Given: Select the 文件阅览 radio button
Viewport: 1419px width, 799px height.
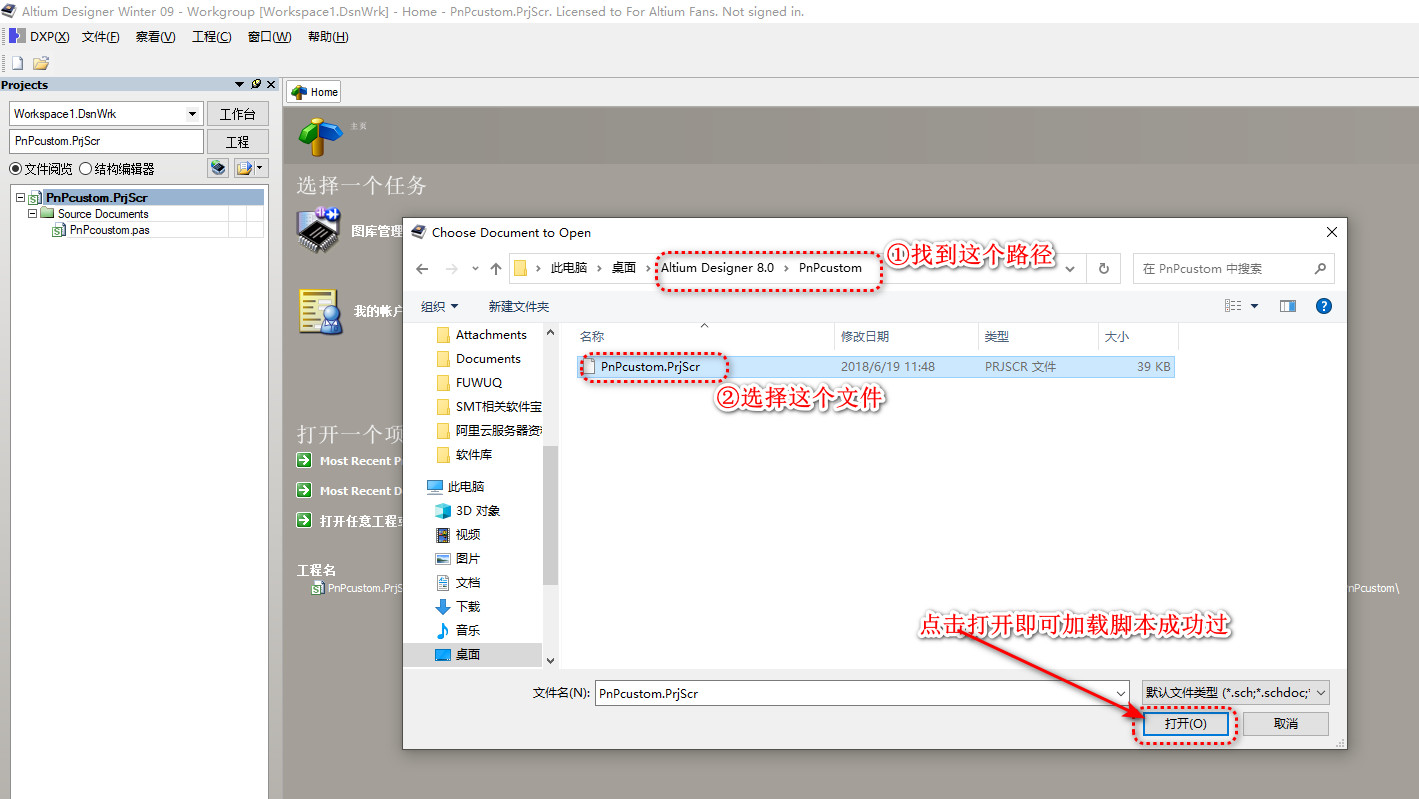Looking at the screenshot, I should coord(16,169).
